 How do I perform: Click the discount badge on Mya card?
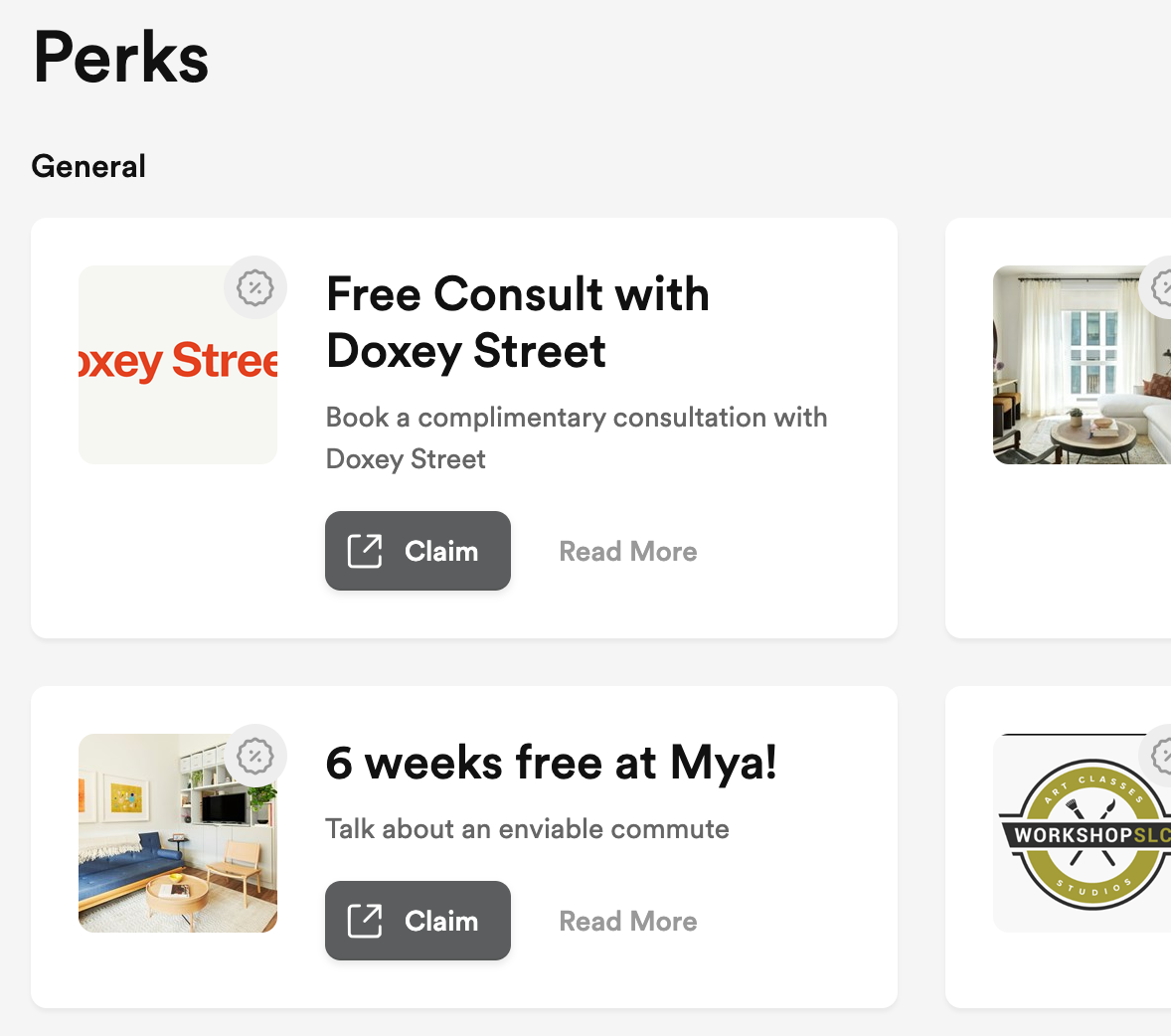255,756
